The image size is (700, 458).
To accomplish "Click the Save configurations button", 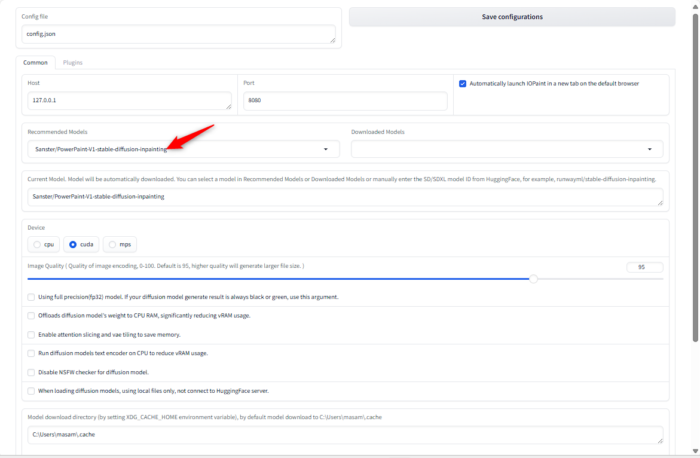I will click(512, 17).
